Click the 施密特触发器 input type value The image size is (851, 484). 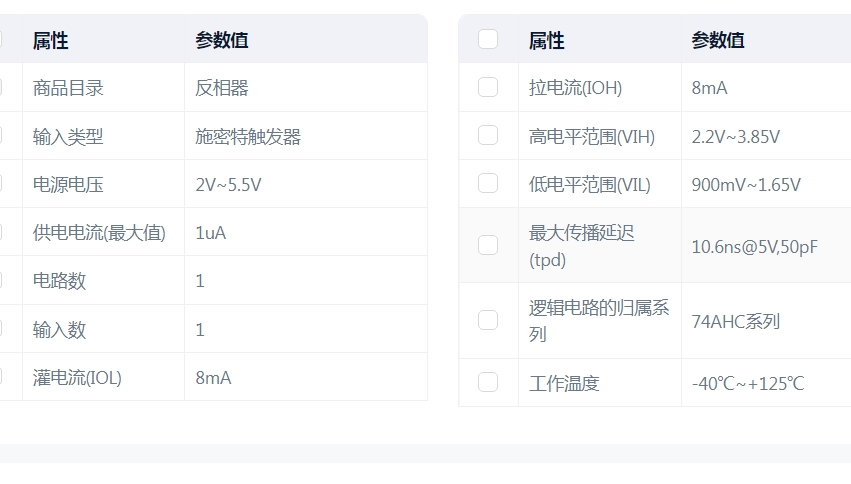point(248,137)
